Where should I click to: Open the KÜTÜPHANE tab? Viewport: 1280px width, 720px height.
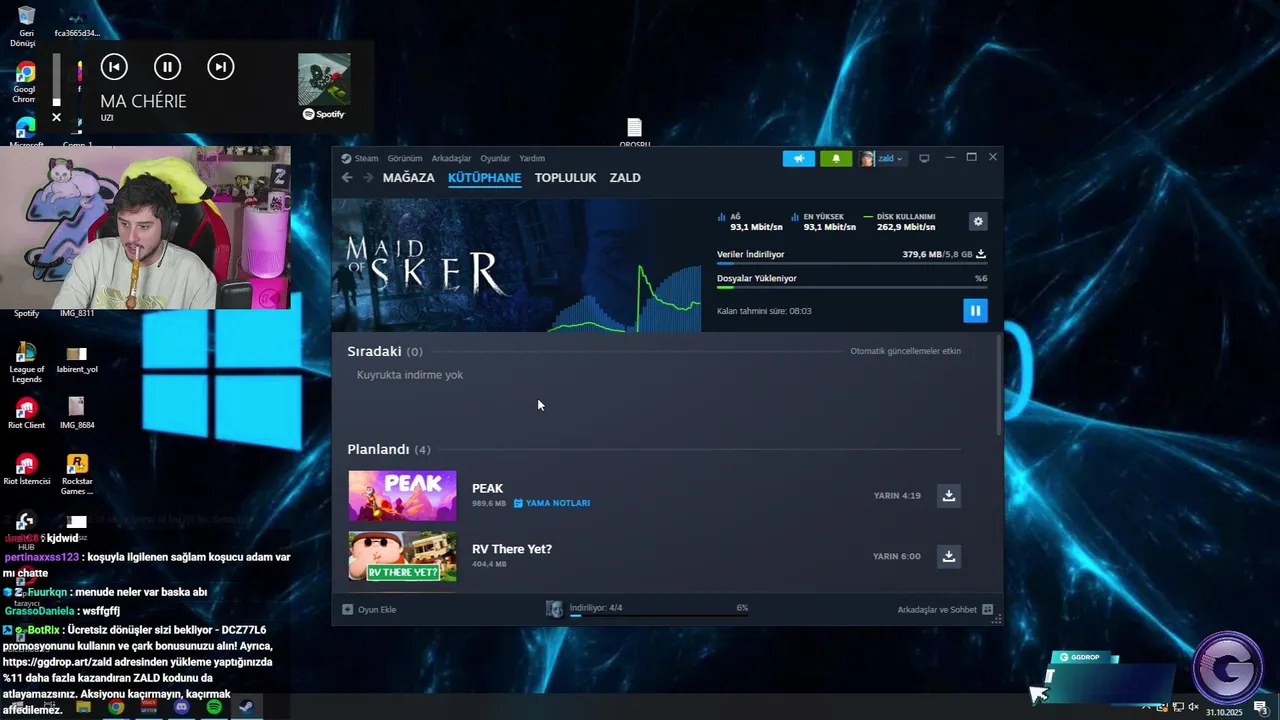point(485,178)
